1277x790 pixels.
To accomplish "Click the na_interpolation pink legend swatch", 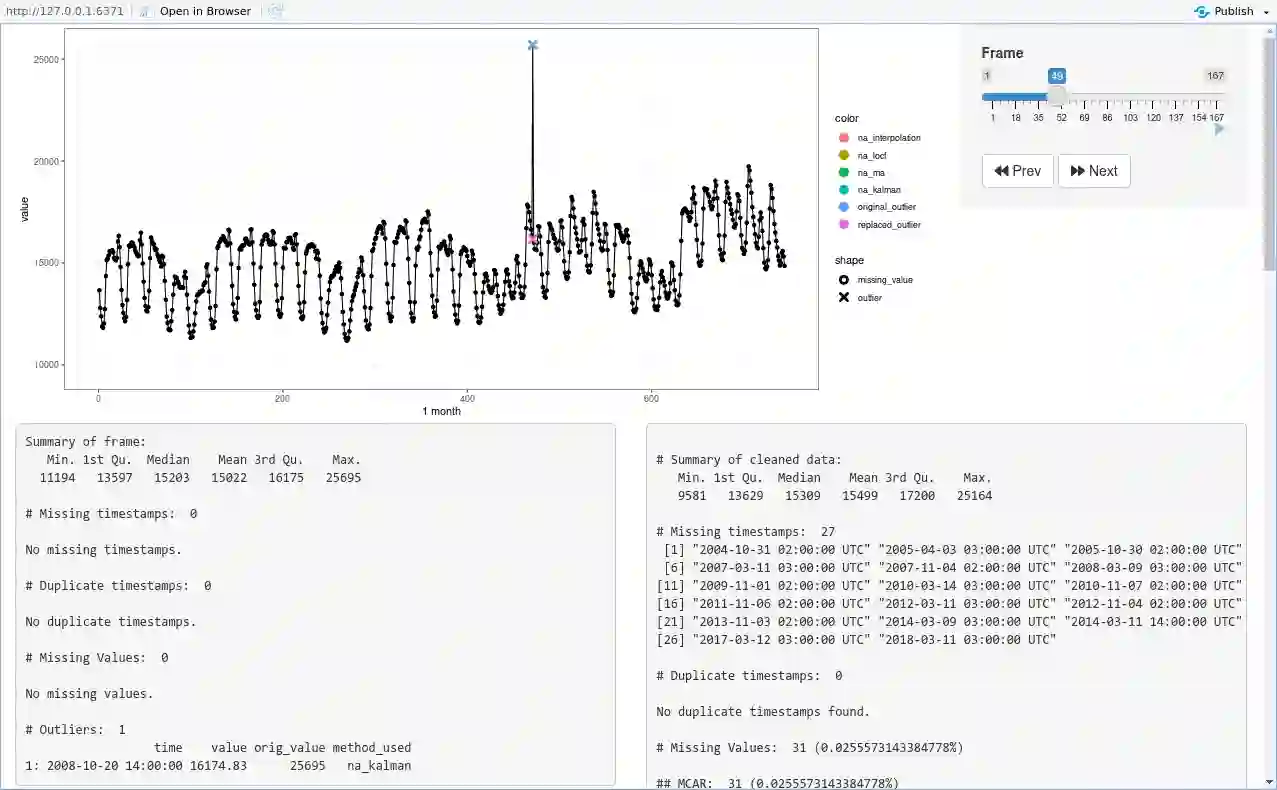I will click(x=843, y=138).
